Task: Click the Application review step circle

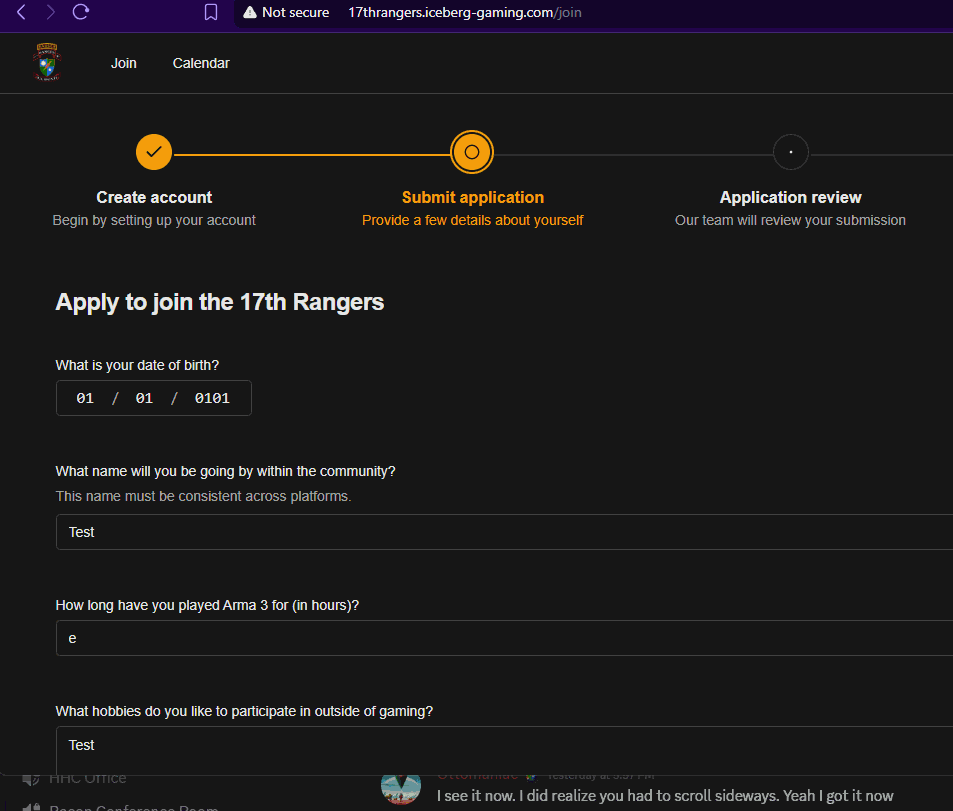Action: click(x=790, y=152)
